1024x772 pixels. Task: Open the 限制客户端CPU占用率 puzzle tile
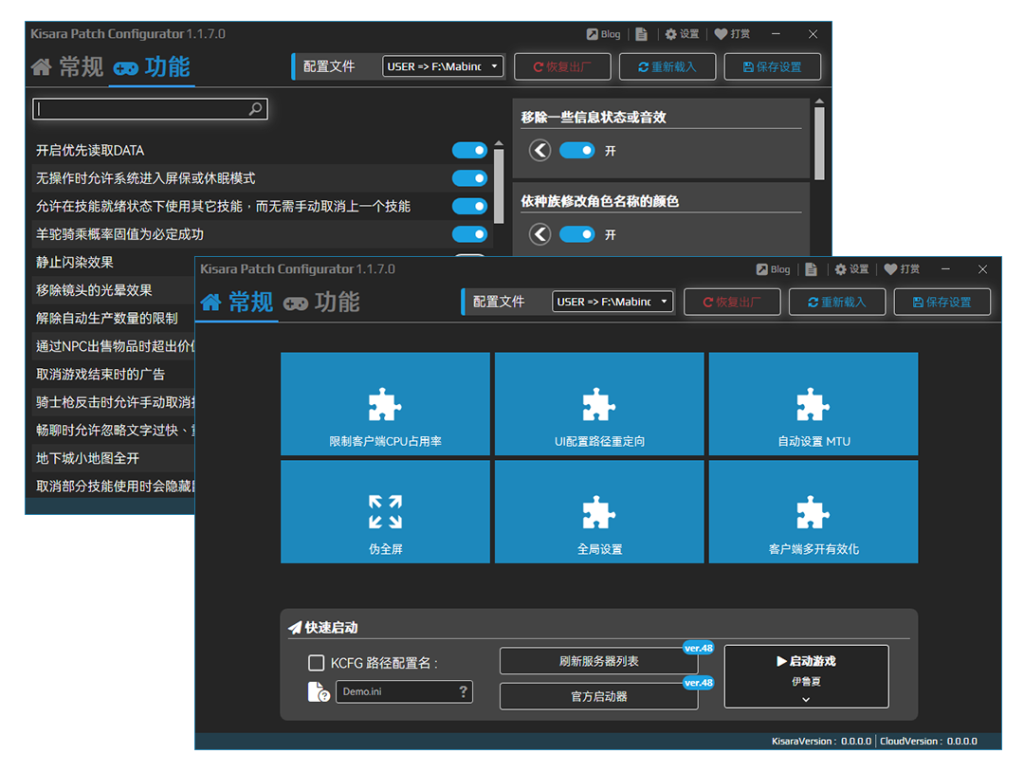385,404
